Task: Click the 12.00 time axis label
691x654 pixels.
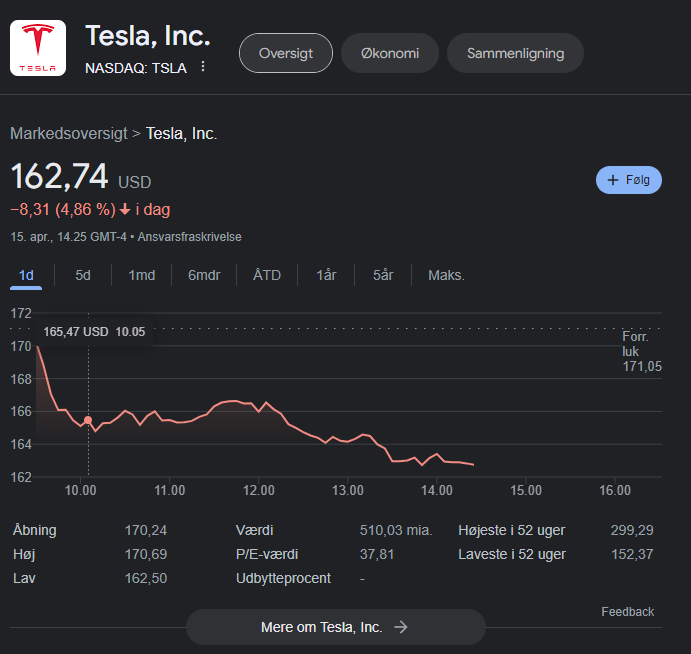Action: [259, 490]
